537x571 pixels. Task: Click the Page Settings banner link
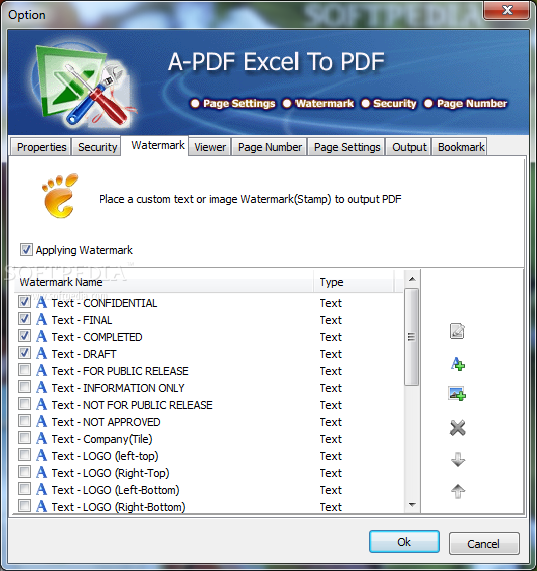point(233,103)
